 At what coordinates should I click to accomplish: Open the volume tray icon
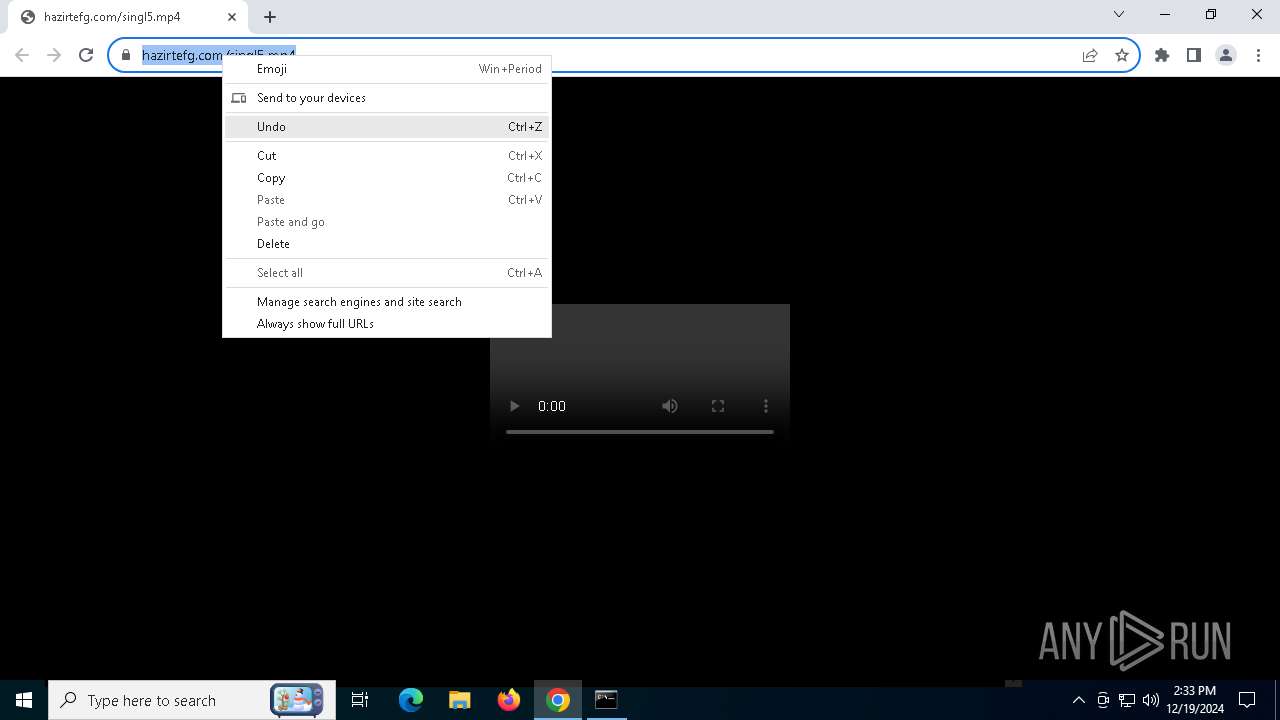1151,700
